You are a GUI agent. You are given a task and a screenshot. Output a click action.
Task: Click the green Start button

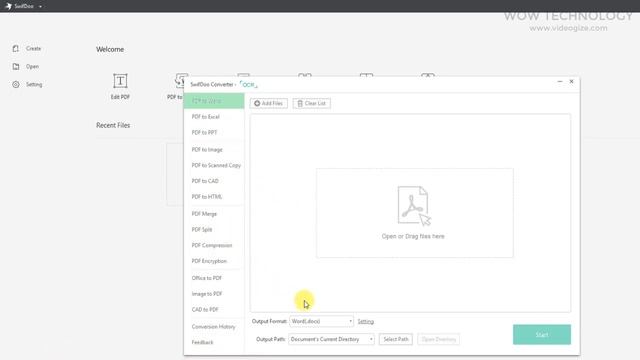[x=542, y=335]
